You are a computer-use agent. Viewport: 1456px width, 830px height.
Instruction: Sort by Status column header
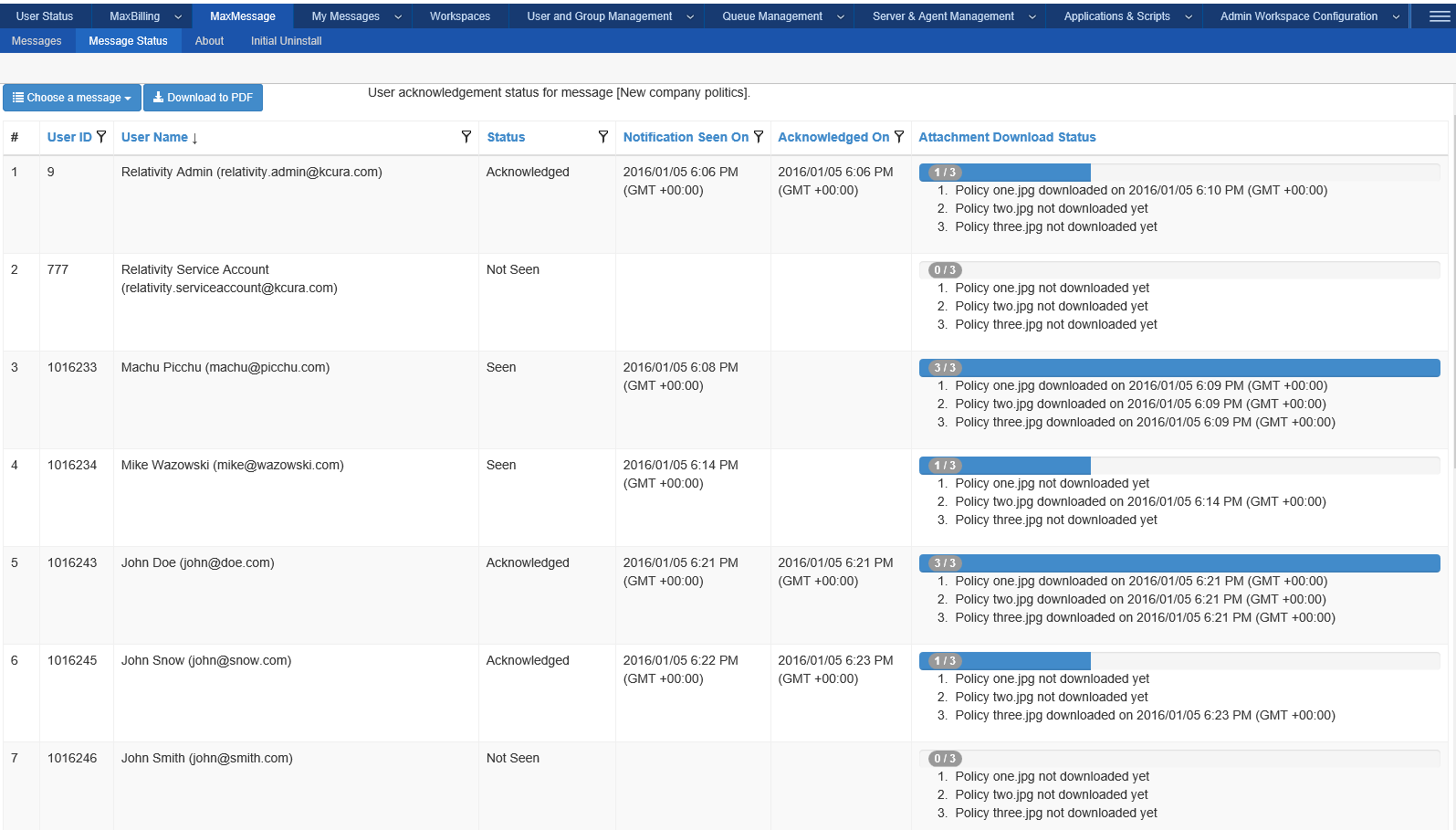pyautogui.click(x=506, y=137)
